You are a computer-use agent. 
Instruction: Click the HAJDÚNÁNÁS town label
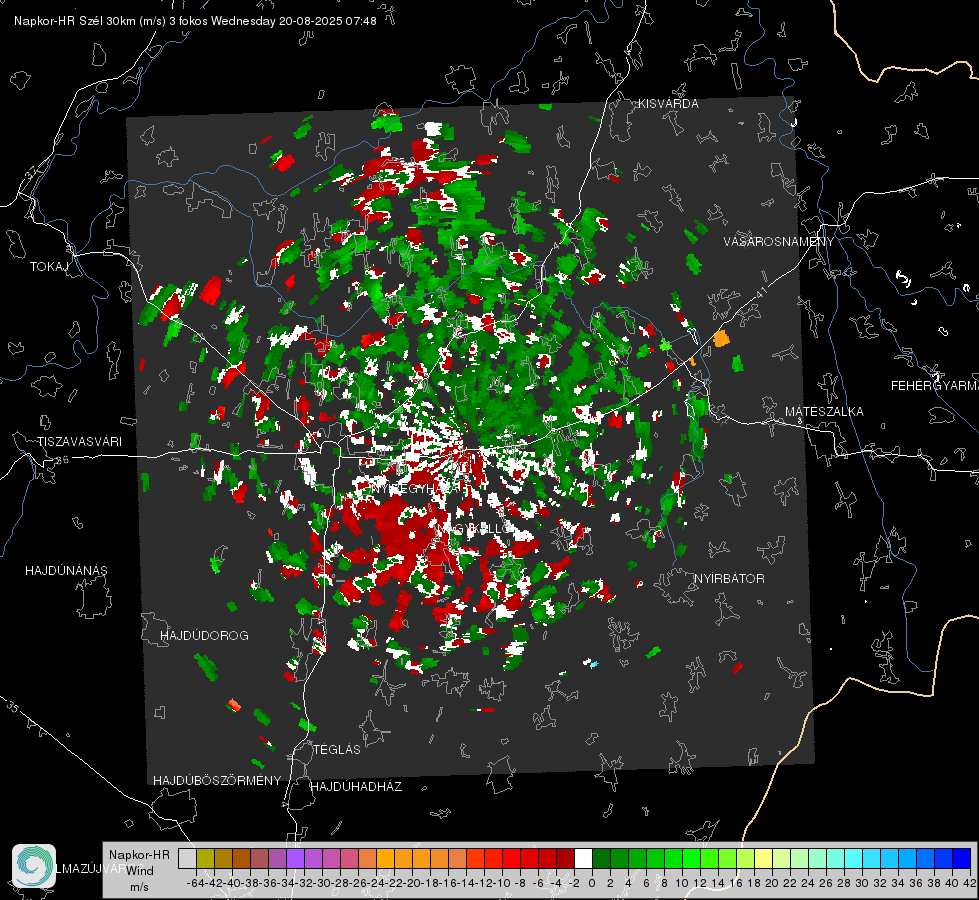point(66,571)
